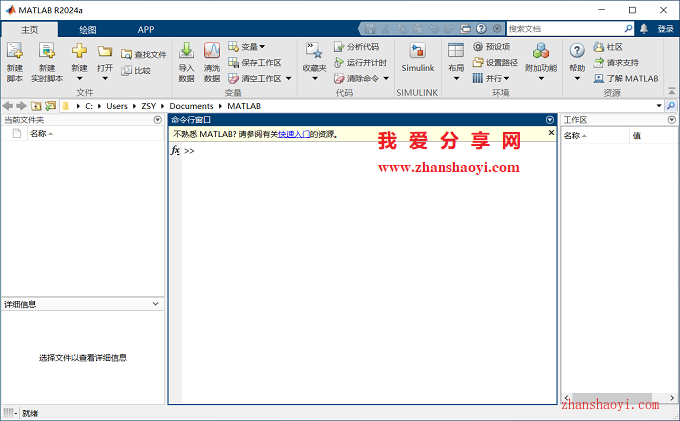
Task: Click ZSY in the folder path
Action: 148,106
